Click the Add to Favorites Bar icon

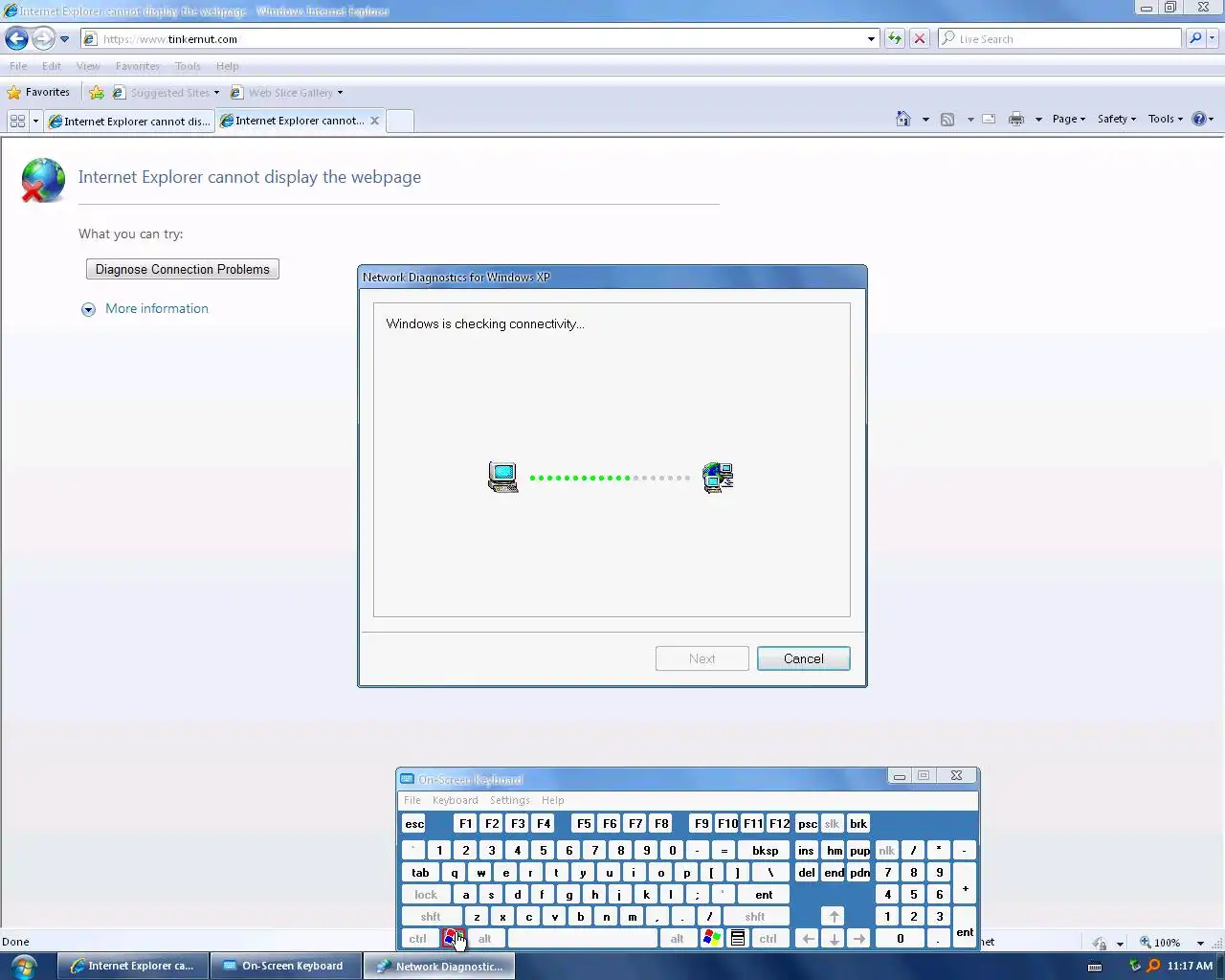click(x=97, y=93)
